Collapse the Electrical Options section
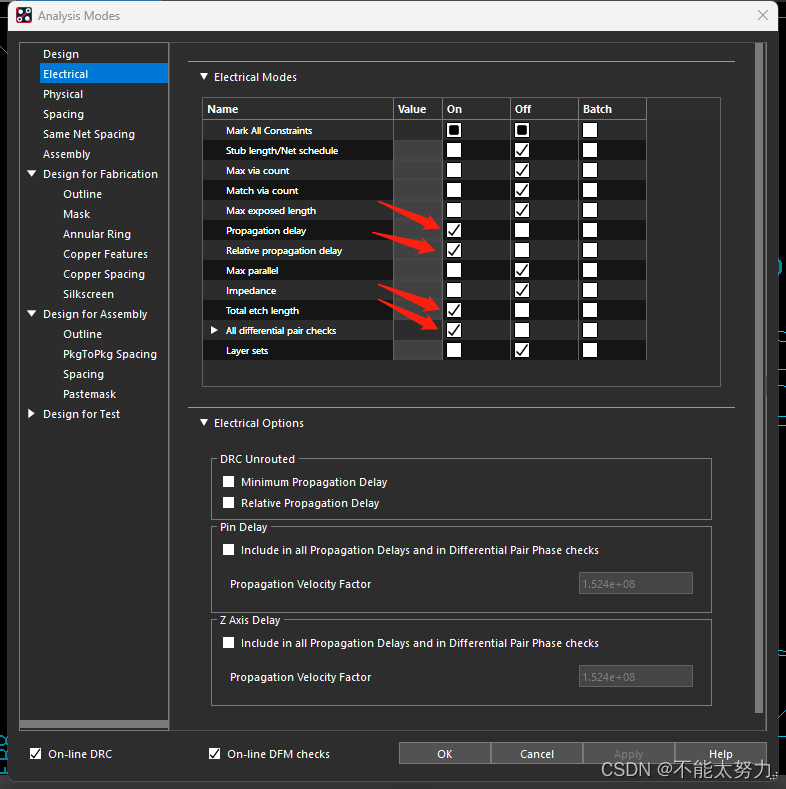The width and height of the screenshot is (786, 789). [x=204, y=423]
